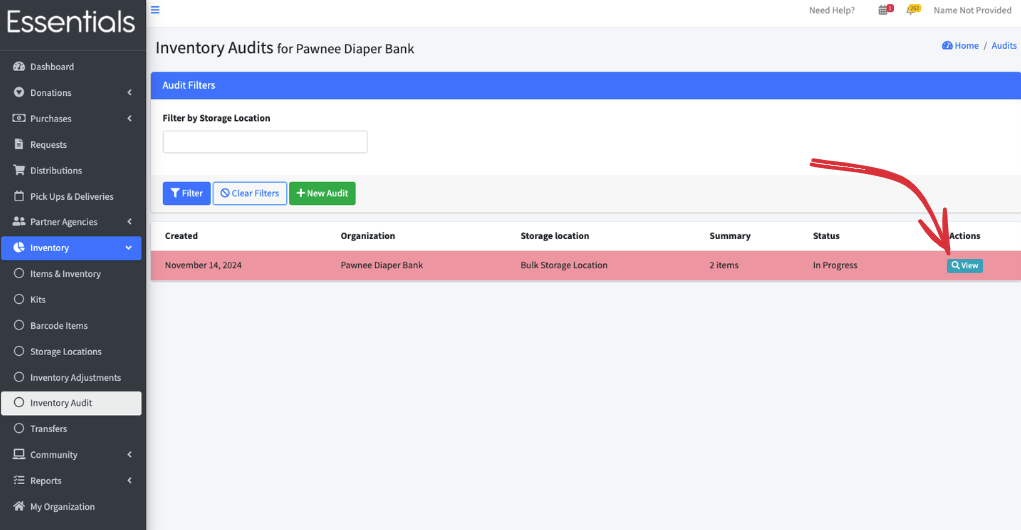Click the Home breadcrumb dashboard icon
This screenshot has width=1021, height=530.
947,46
